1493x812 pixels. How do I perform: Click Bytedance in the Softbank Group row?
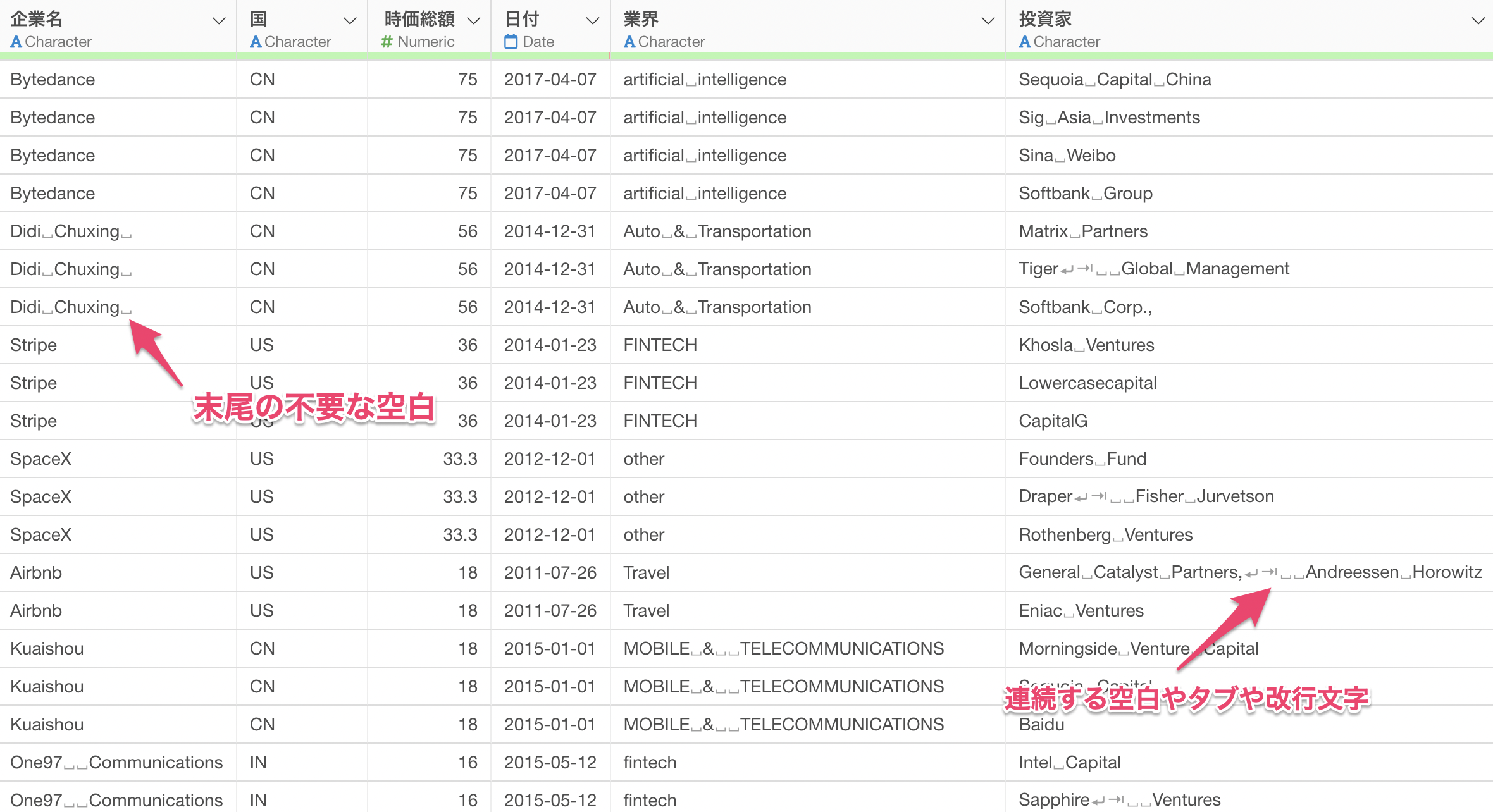pos(53,193)
